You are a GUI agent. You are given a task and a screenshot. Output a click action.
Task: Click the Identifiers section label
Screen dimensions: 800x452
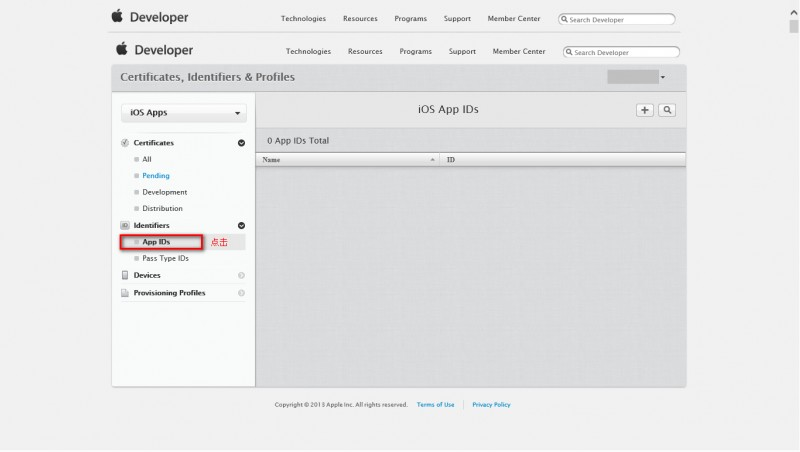(x=152, y=225)
